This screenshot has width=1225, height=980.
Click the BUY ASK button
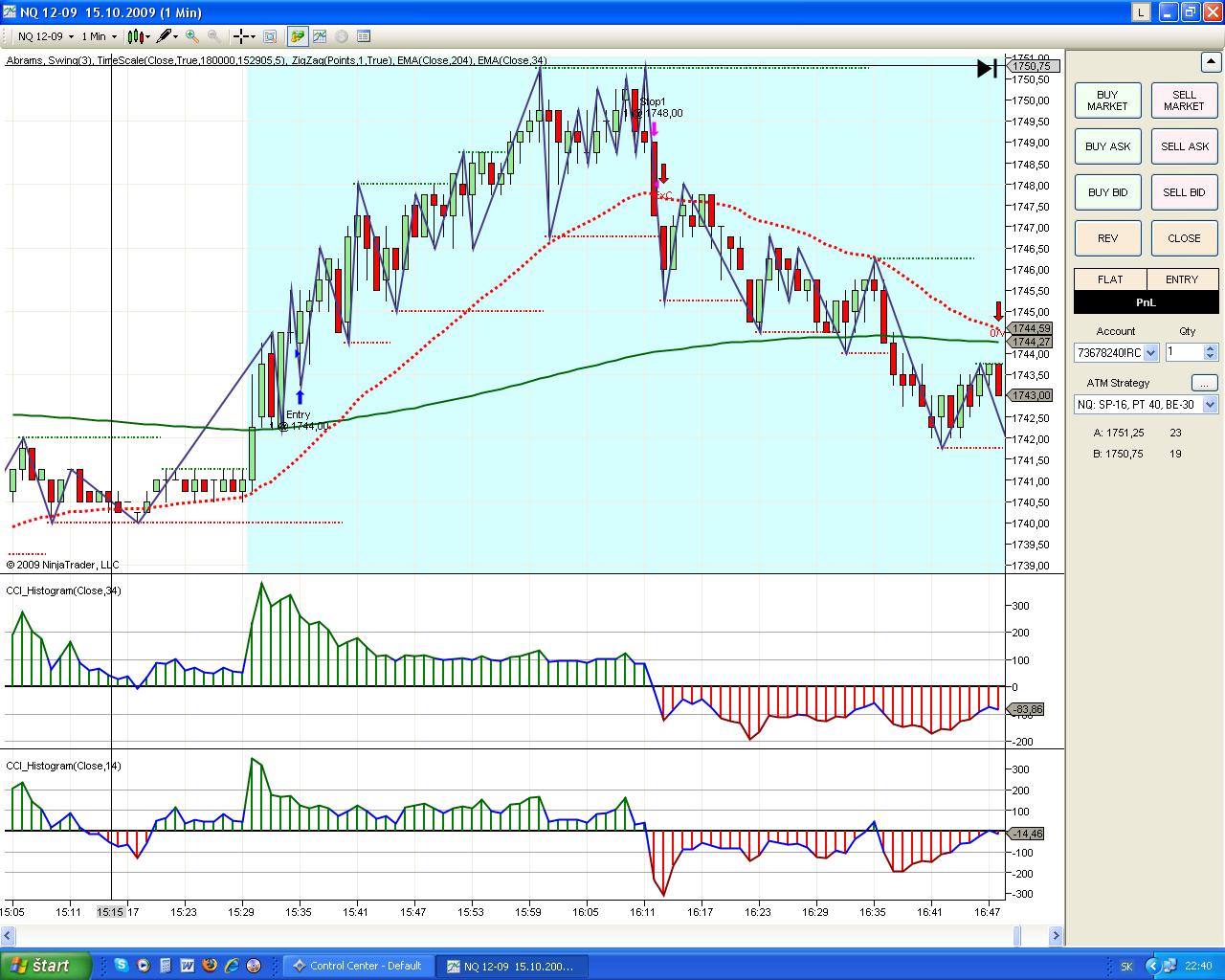click(1107, 146)
